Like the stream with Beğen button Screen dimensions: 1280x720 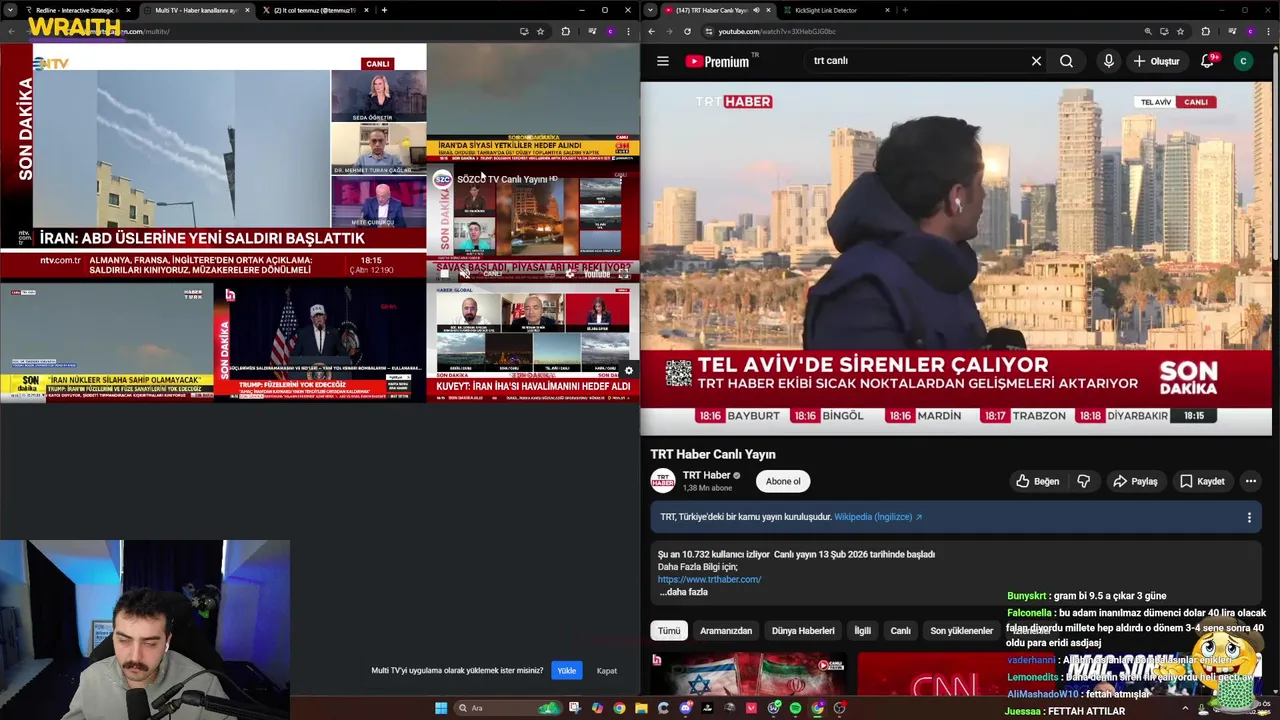[x=1037, y=481]
